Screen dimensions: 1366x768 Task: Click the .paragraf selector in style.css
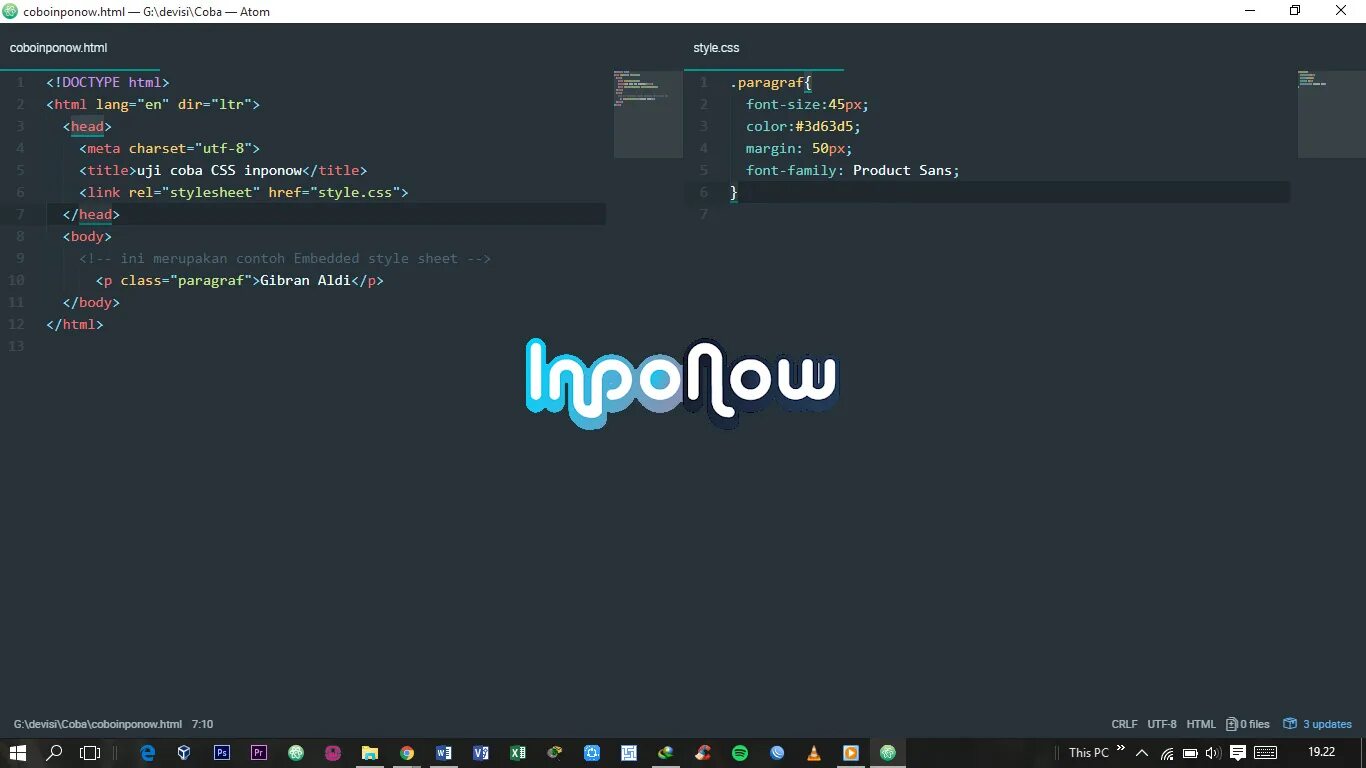point(768,82)
